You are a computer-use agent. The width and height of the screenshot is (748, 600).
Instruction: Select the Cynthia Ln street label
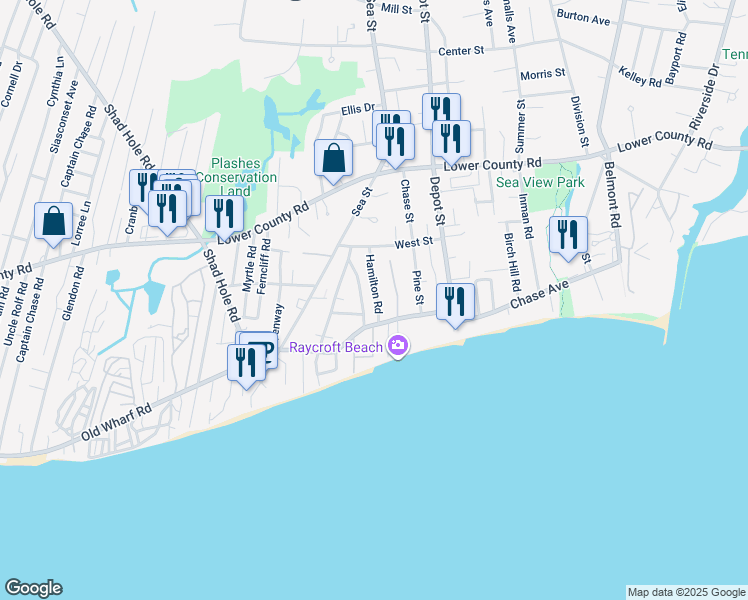[x=55, y=82]
